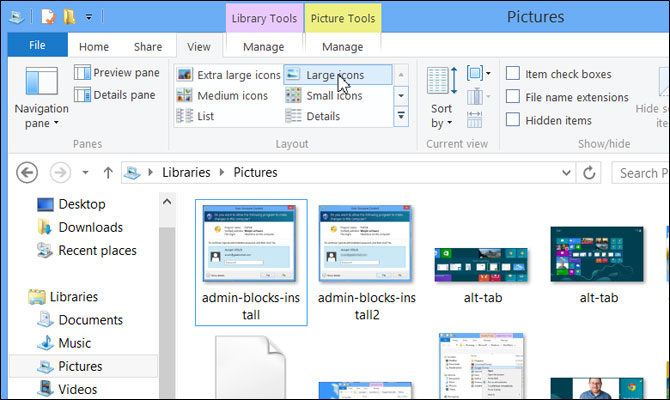Image resolution: width=670 pixels, height=400 pixels.
Task: Open the Picture Tools Manage tab
Action: coord(343,47)
